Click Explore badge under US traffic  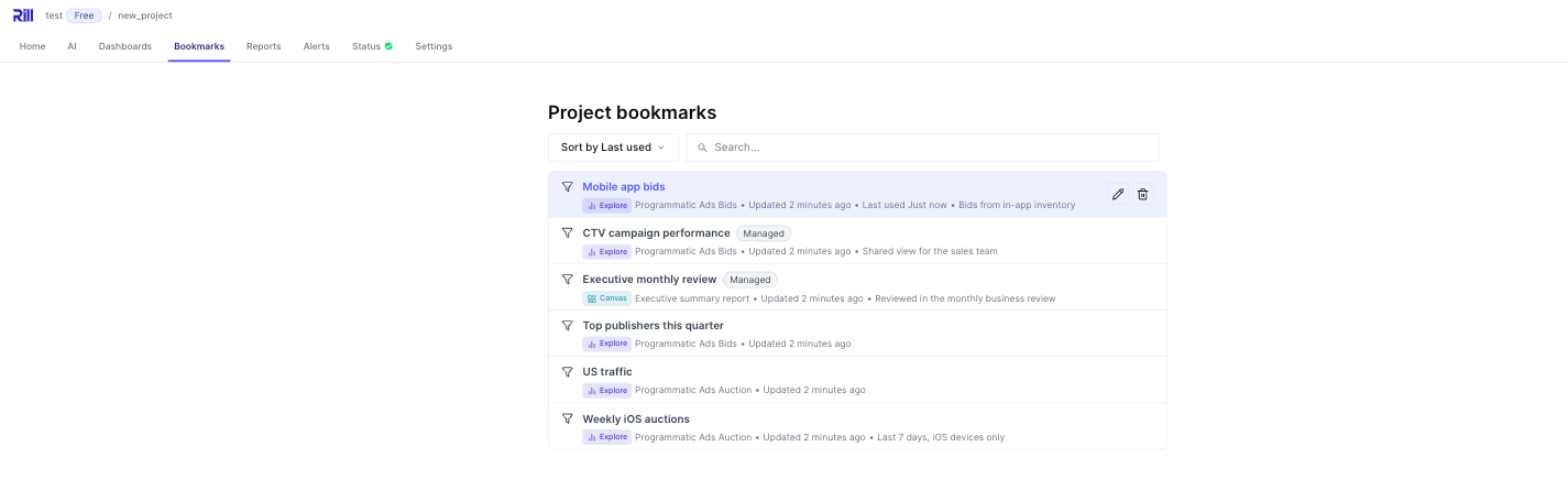(607, 390)
